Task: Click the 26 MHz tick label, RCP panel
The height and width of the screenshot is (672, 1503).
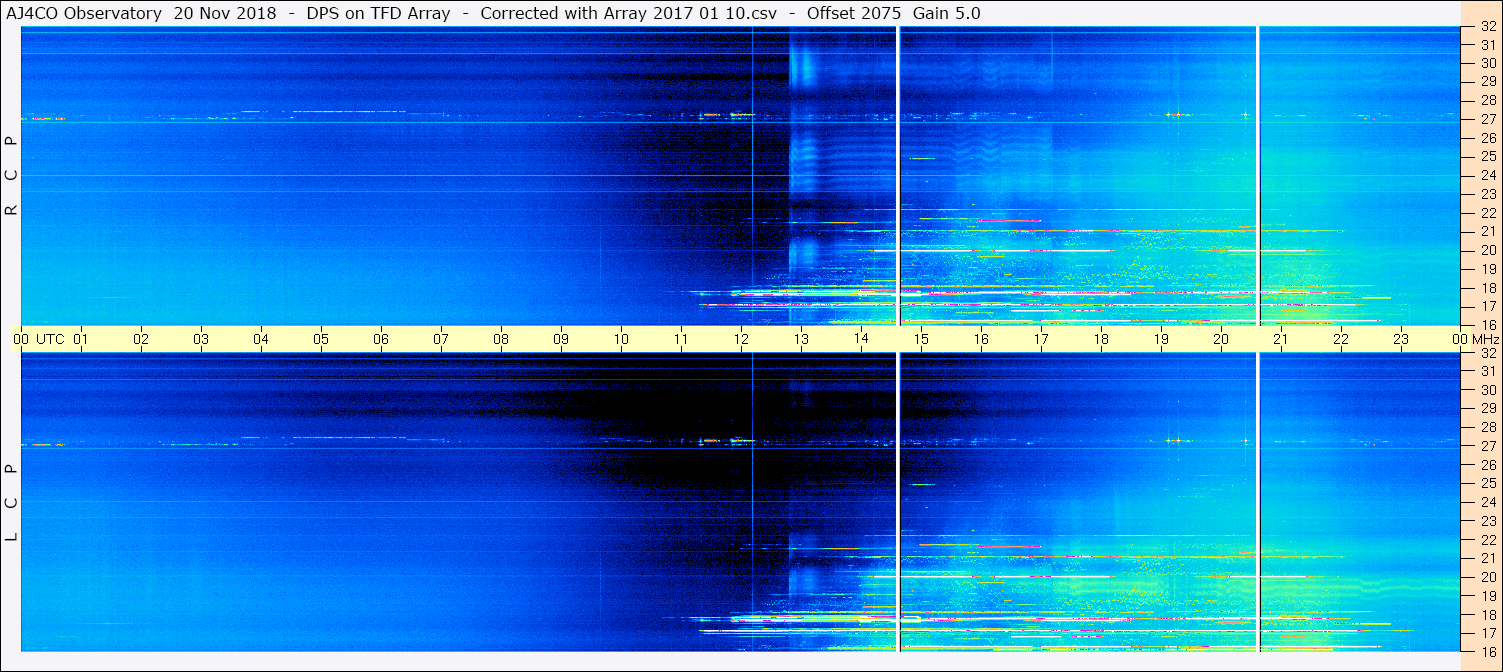Action: point(1487,138)
